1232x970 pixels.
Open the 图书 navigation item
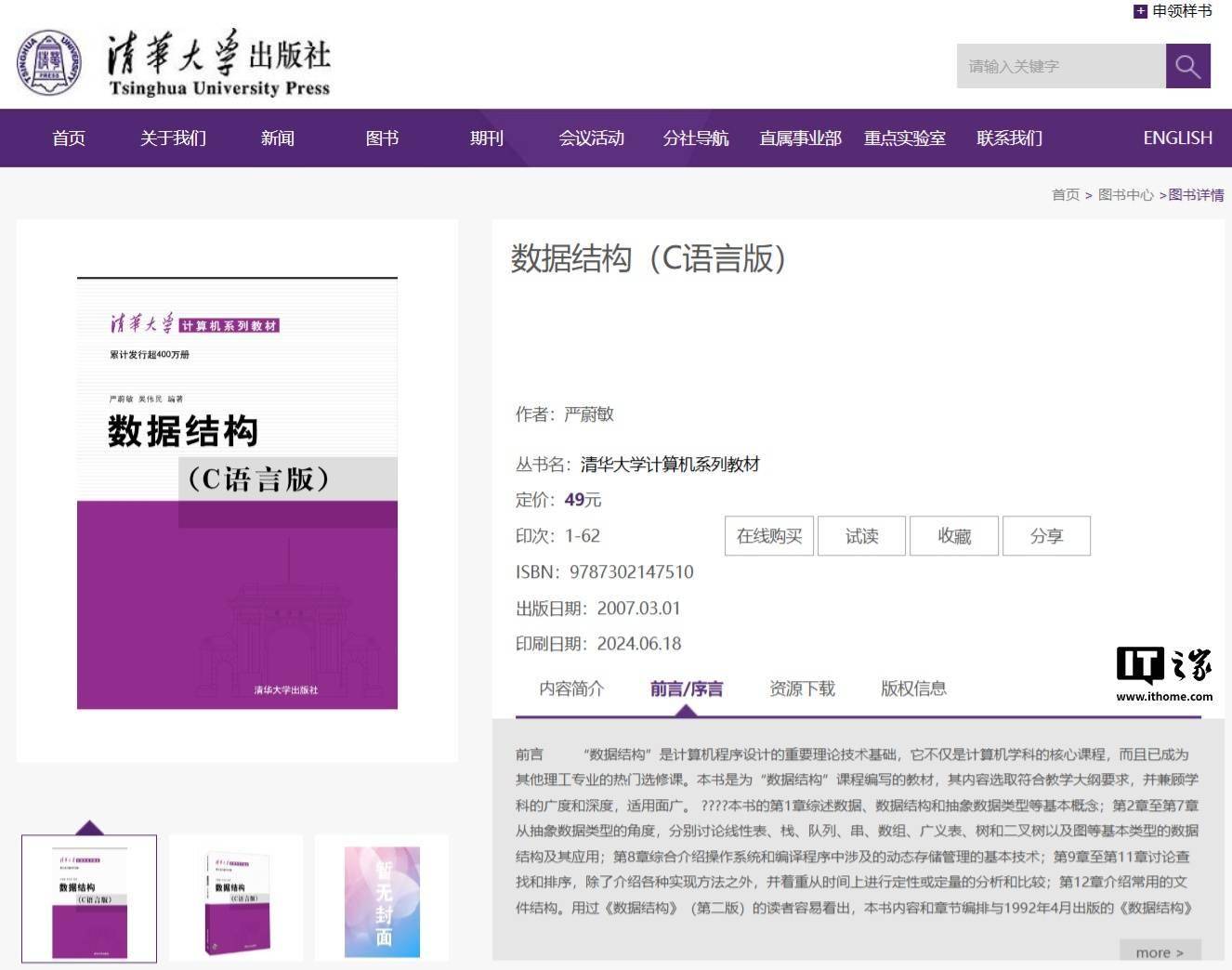[x=382, y=138]
